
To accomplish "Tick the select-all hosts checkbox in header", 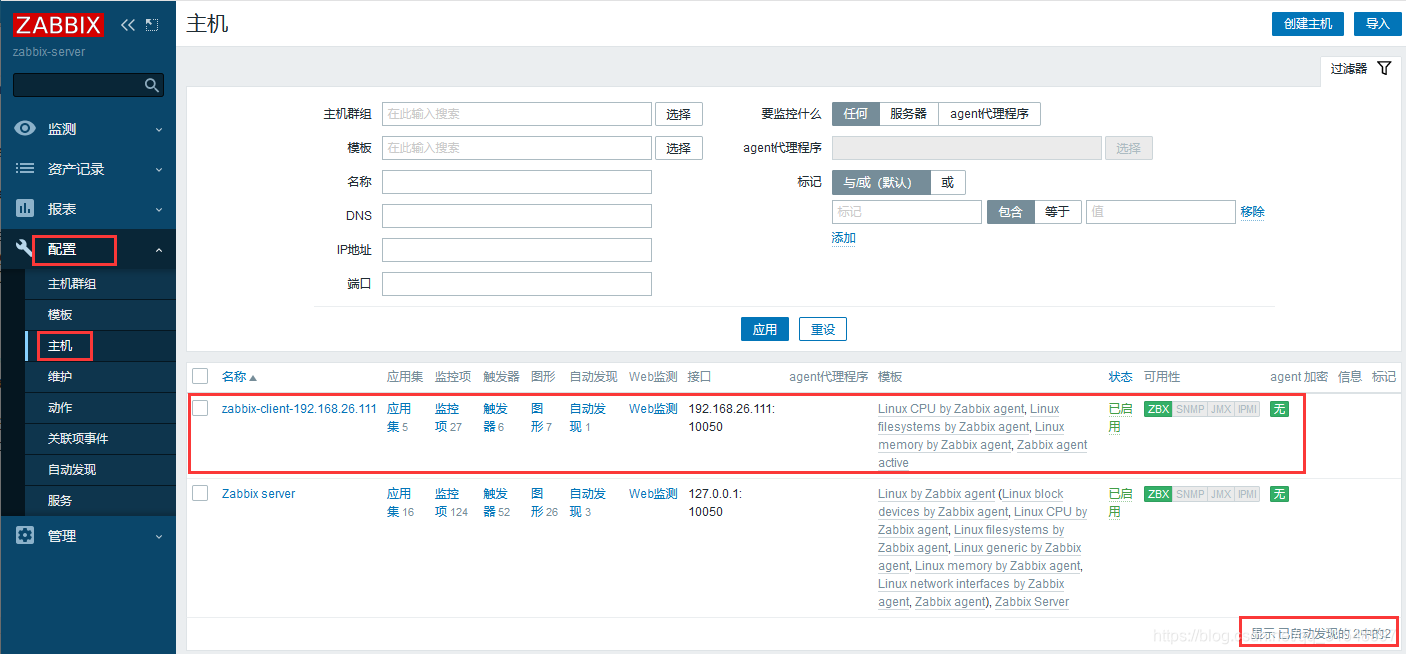I will pos(200,376).
